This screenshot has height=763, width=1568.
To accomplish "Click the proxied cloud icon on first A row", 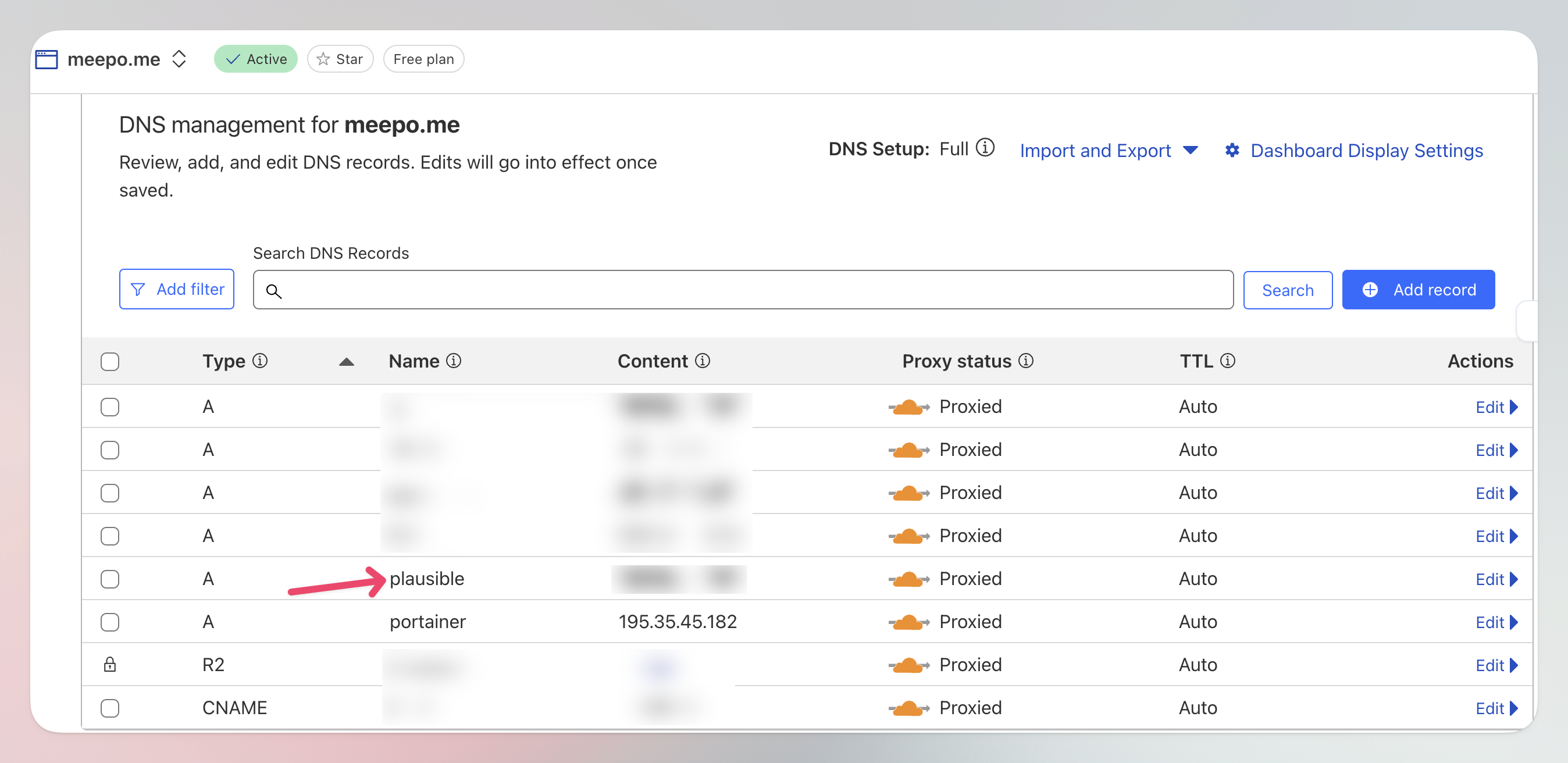I will tap(909, 407).
